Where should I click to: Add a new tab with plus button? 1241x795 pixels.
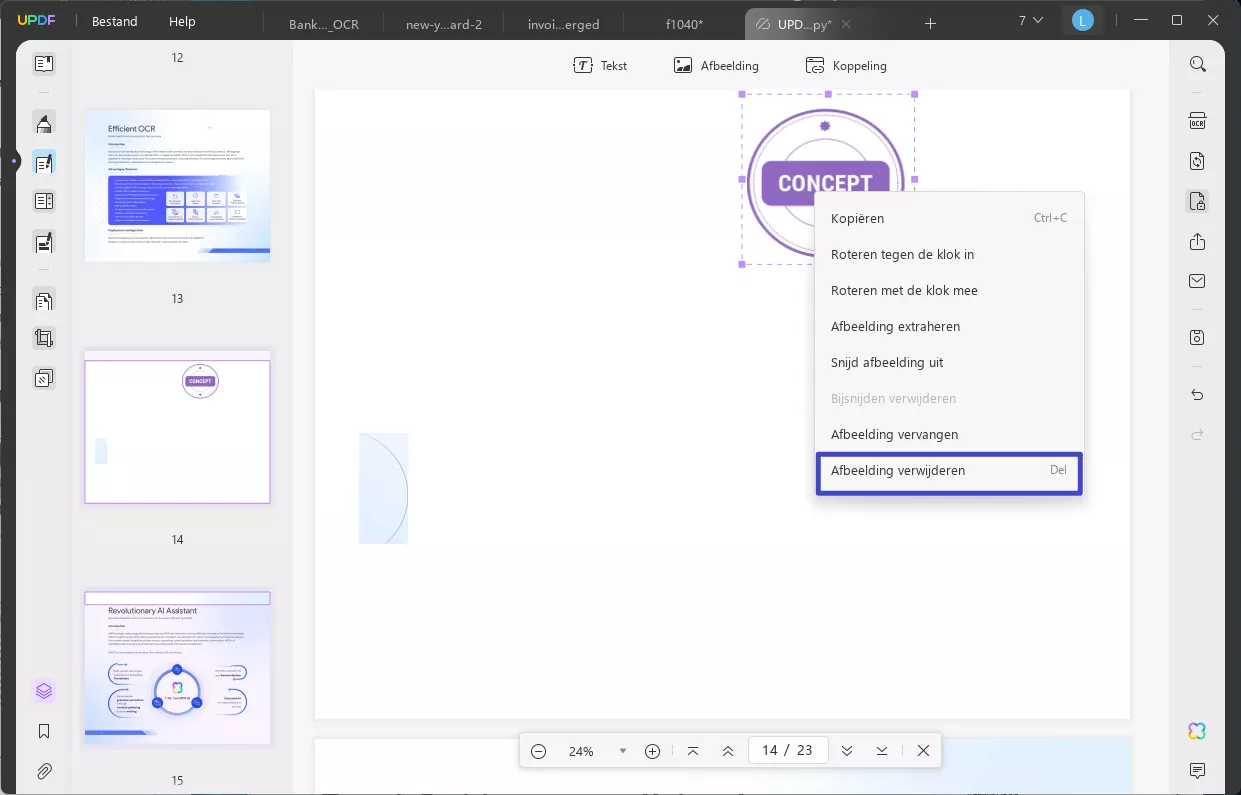click(x=930, y=24)
